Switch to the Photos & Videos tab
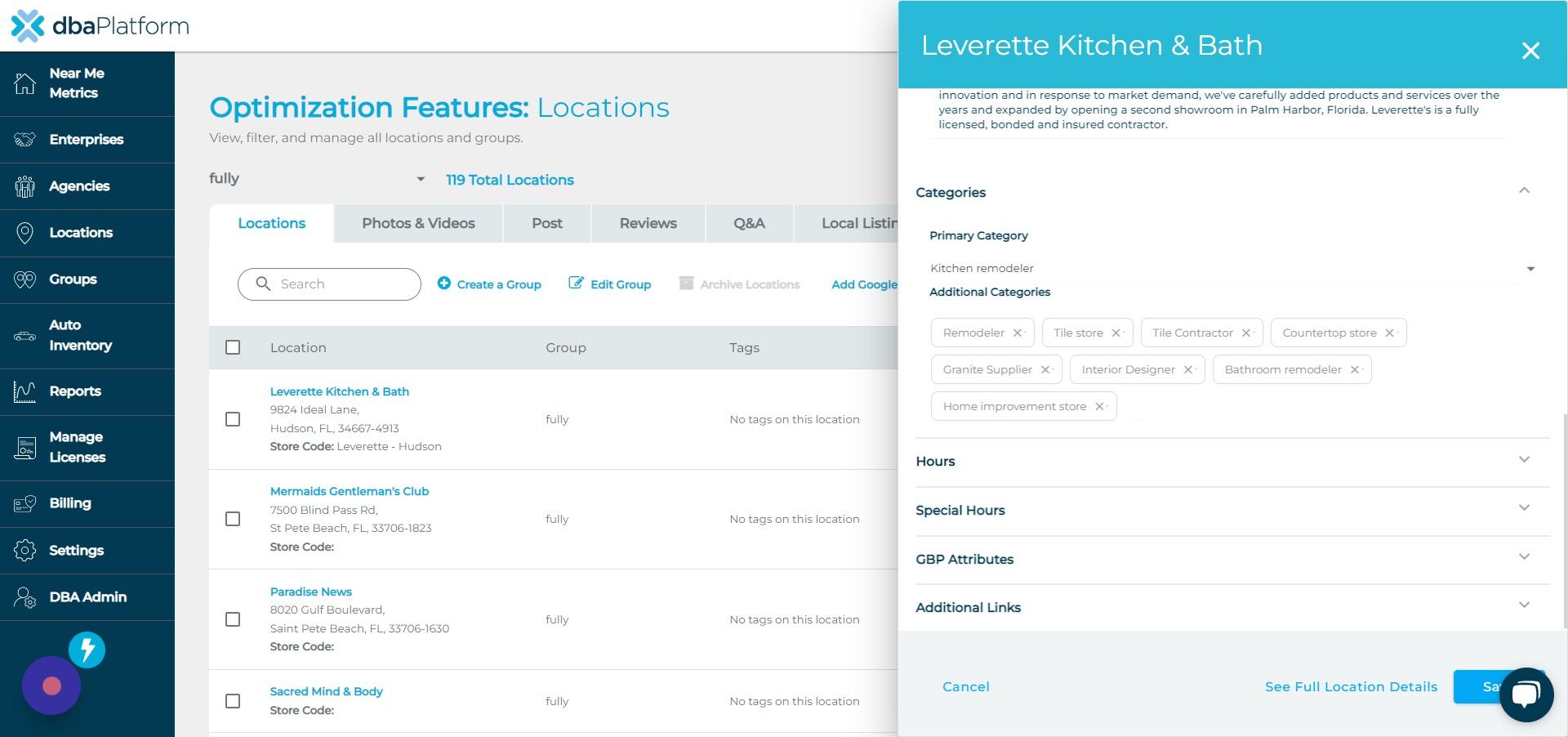The image size is (1568, 737). 418,223
